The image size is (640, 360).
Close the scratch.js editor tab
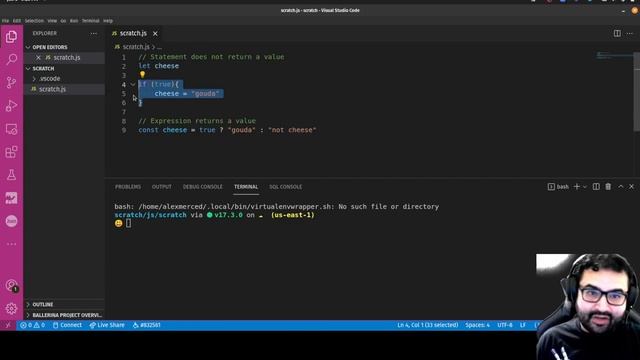click(155, 33)
